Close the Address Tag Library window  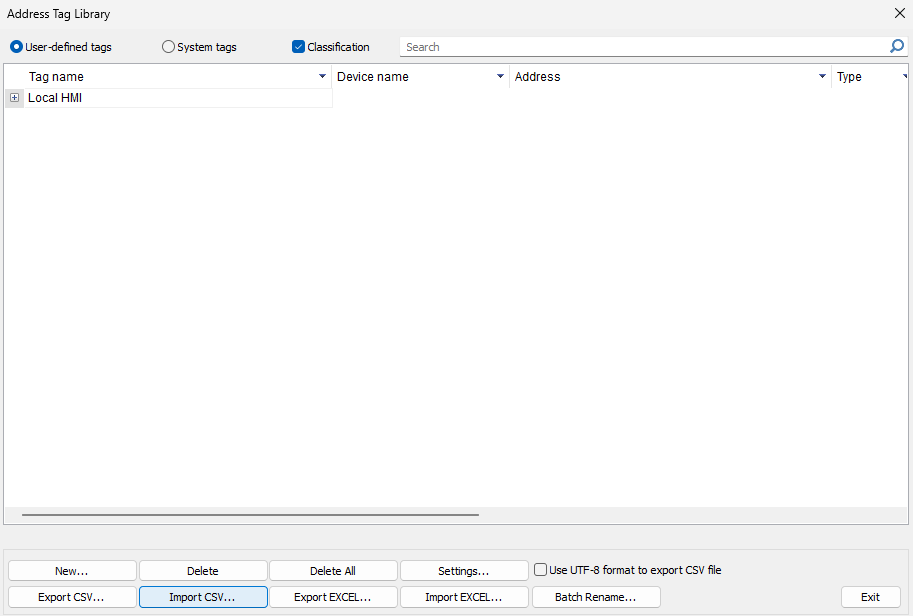(x=900, y=13)
